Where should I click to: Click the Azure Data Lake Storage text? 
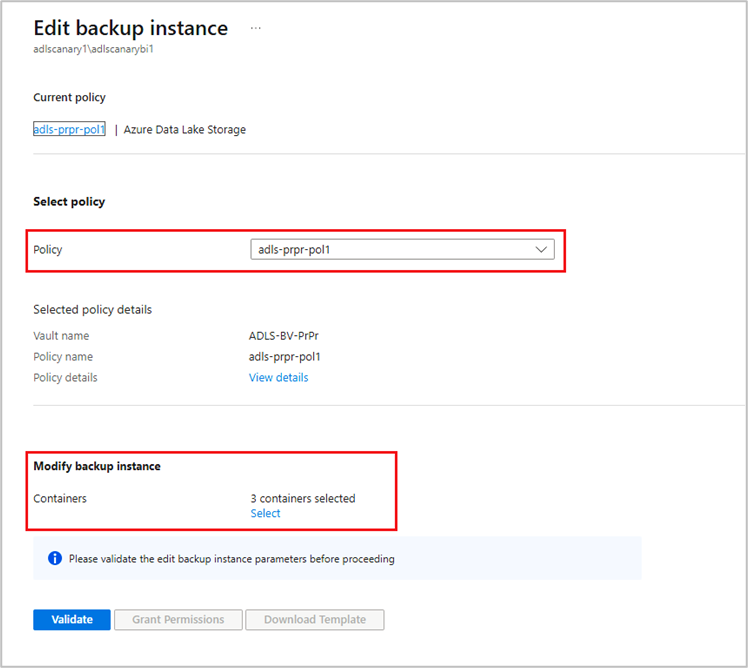click(x=185, y=130)
